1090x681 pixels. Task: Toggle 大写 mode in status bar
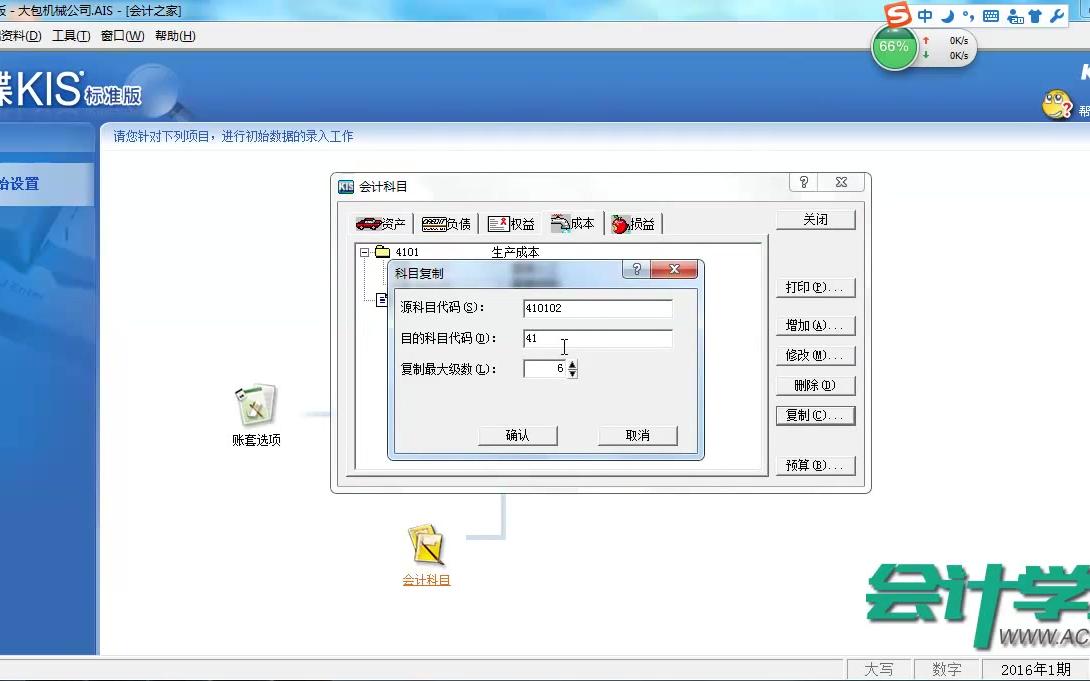pos(879,668)
